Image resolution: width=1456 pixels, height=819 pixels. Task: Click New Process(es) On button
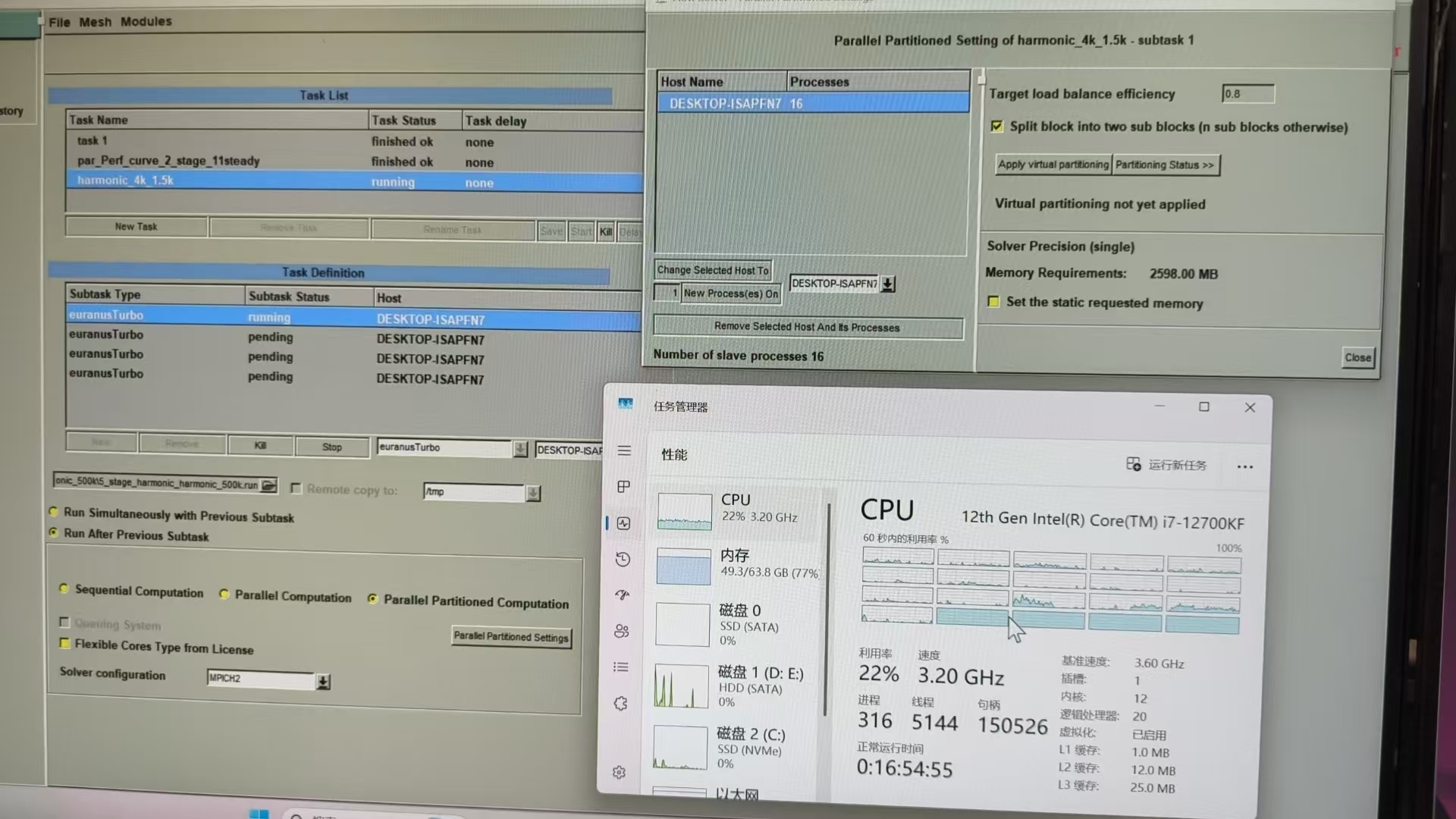tap(731, 293)
